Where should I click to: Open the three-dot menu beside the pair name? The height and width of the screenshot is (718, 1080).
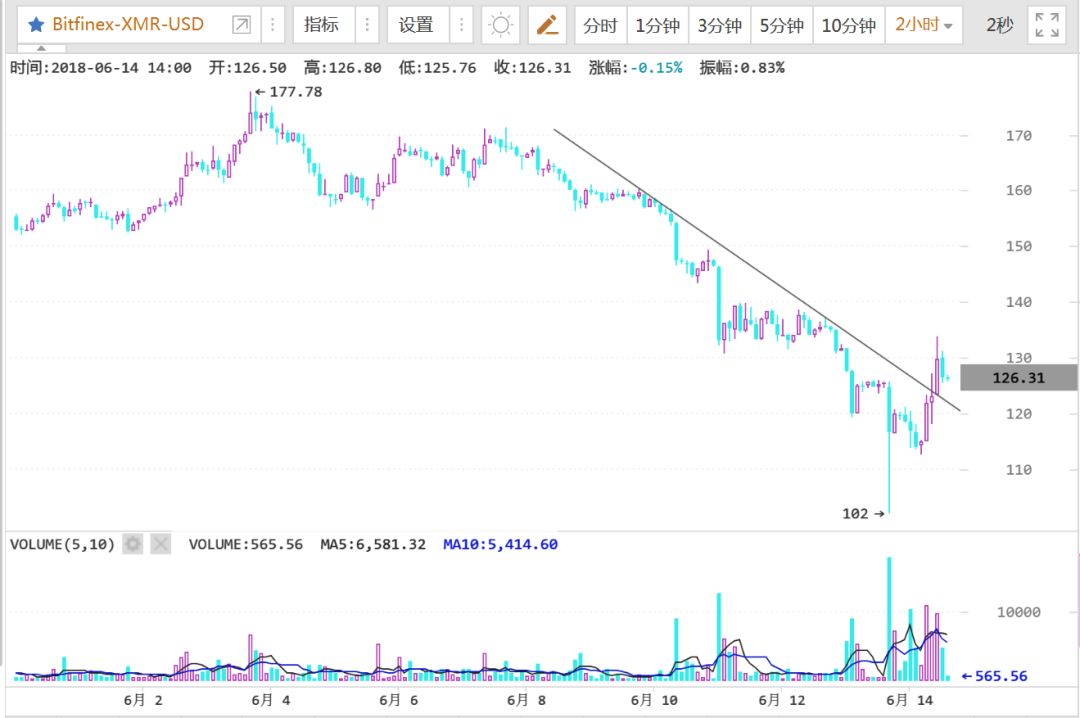pyautogui.click(x=273, y=25)
